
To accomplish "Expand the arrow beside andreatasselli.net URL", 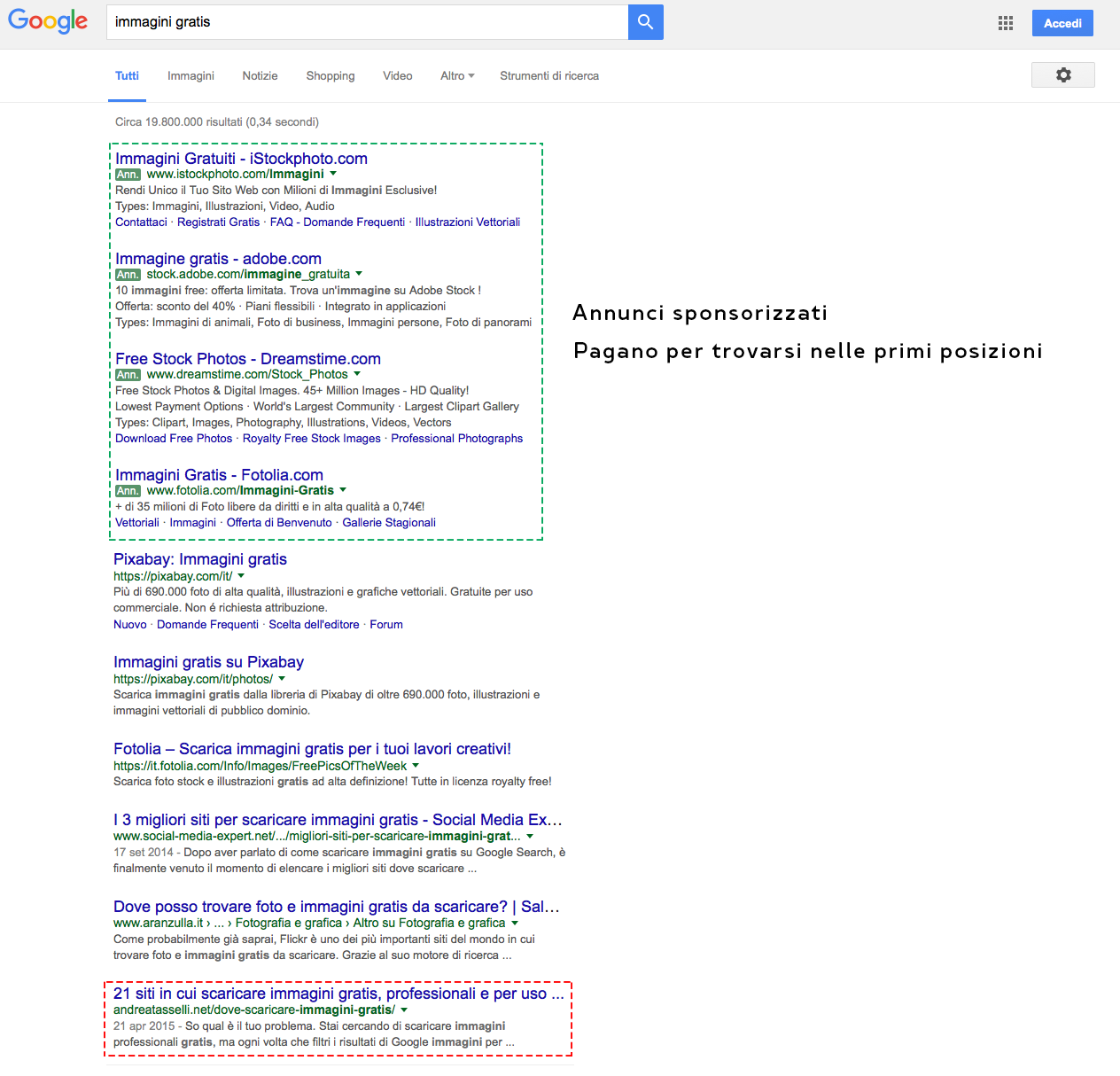I will 404,1010.
